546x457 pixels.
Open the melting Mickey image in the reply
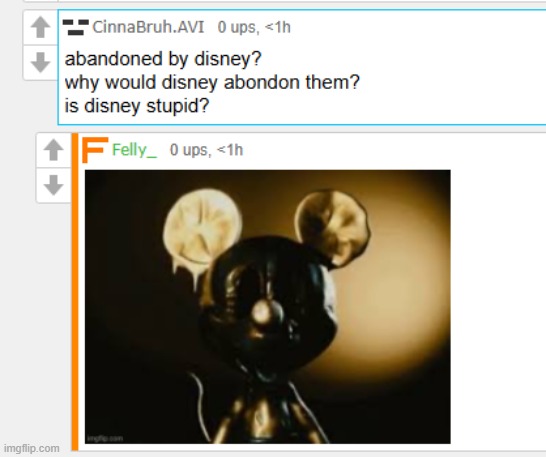point(267,307)
